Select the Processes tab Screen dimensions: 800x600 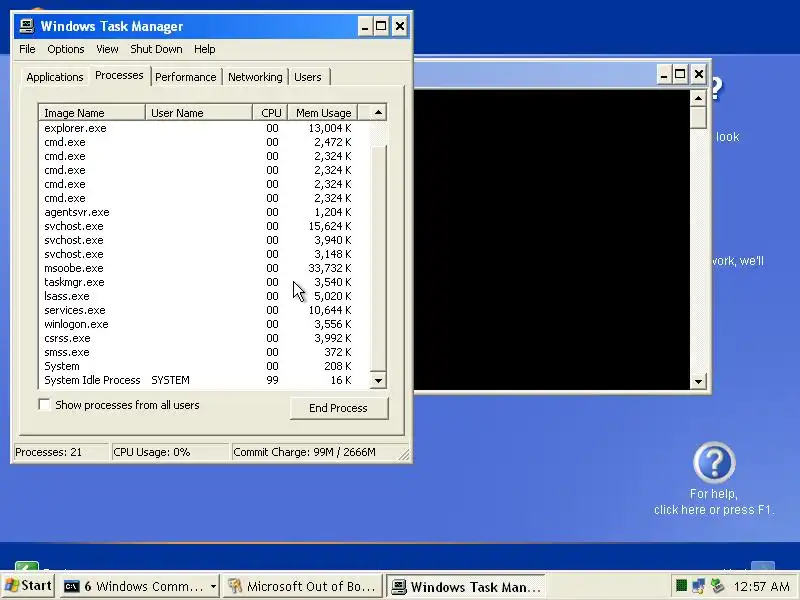[x=119, y=76]
